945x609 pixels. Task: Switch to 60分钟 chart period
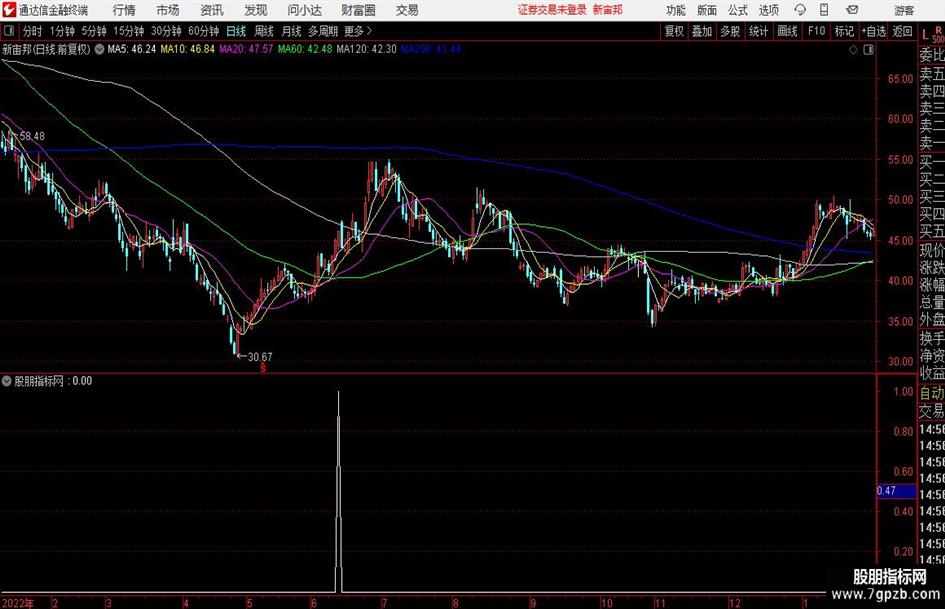pos(204,31)
